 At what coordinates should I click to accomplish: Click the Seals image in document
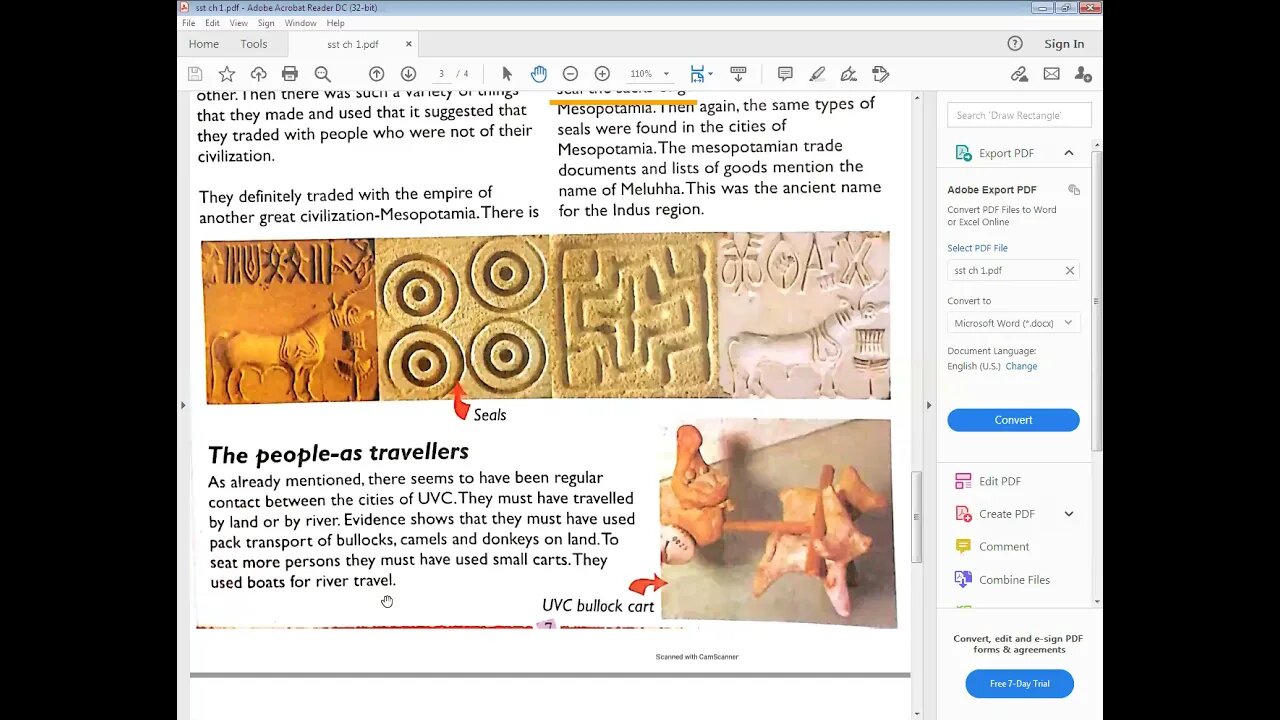click(x=546, y=317)
